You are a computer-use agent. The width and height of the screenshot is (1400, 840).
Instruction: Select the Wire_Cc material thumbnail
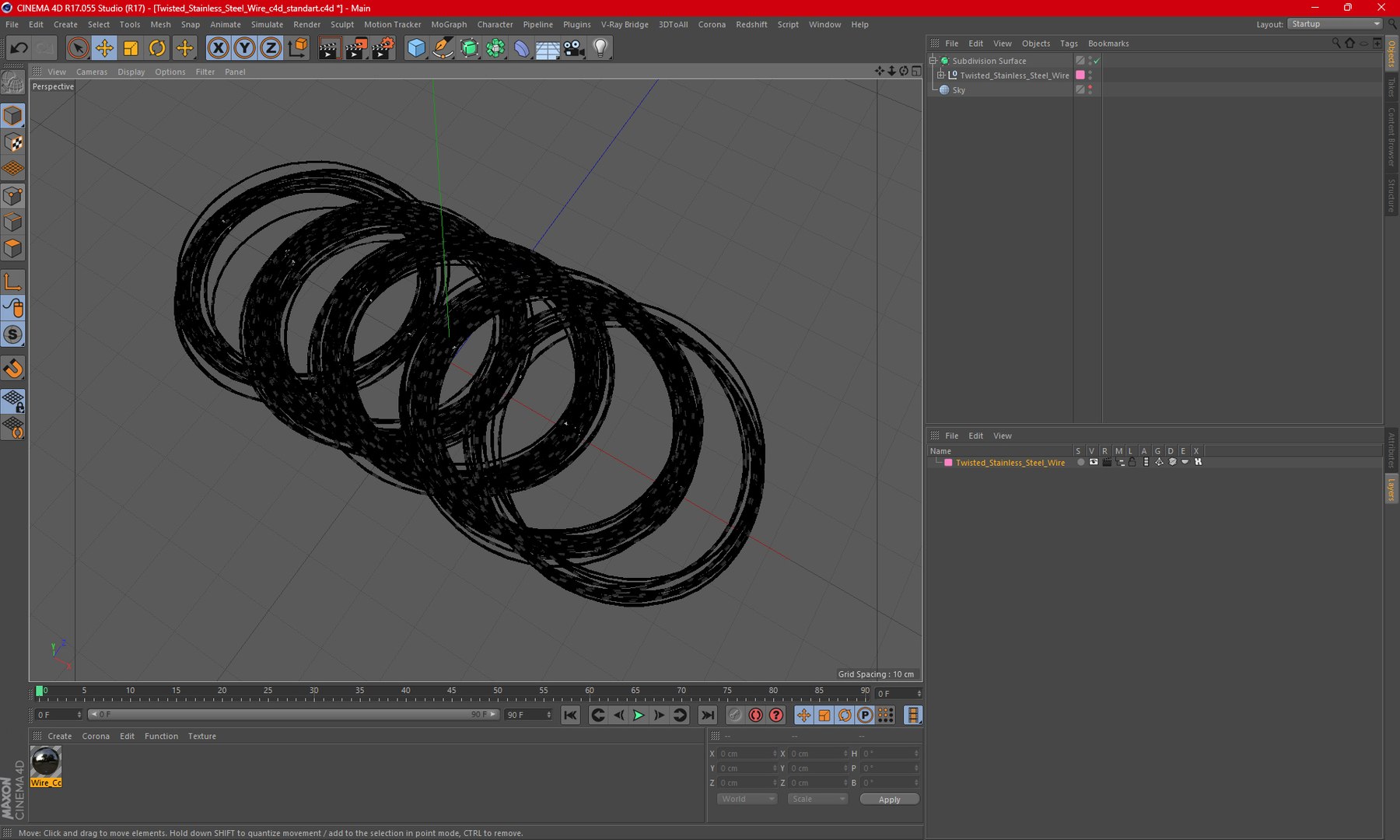point(46,762)
